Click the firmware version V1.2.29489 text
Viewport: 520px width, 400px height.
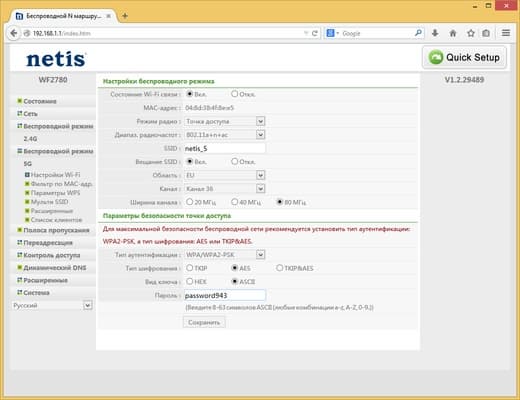[x=464, y=80]
